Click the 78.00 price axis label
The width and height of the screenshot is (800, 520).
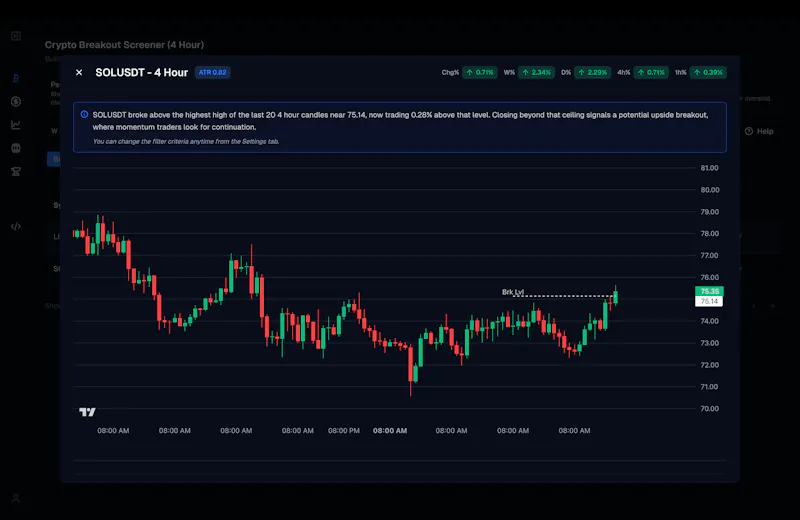[709, 234]
